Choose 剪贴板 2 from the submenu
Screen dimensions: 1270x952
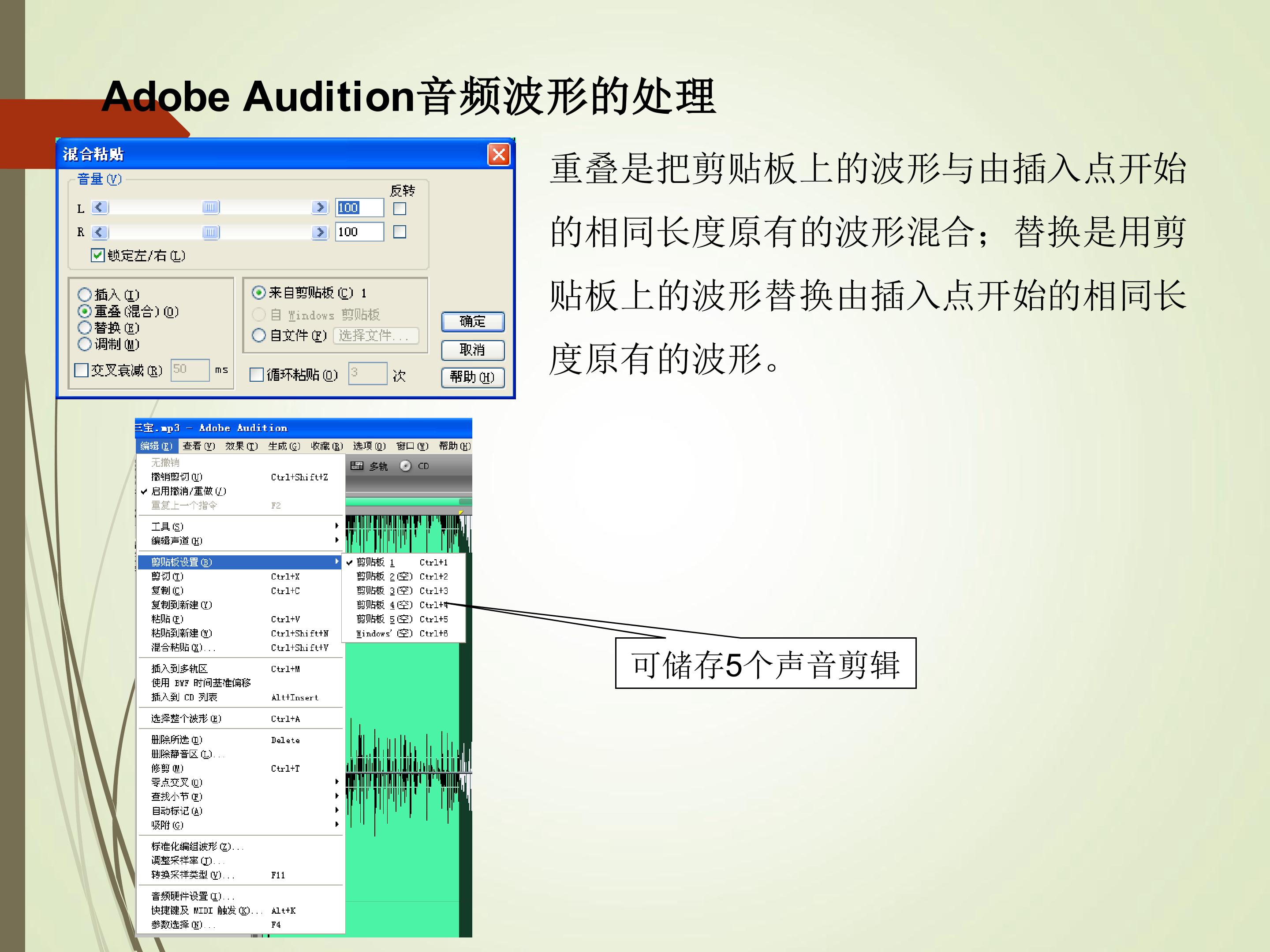403,576
